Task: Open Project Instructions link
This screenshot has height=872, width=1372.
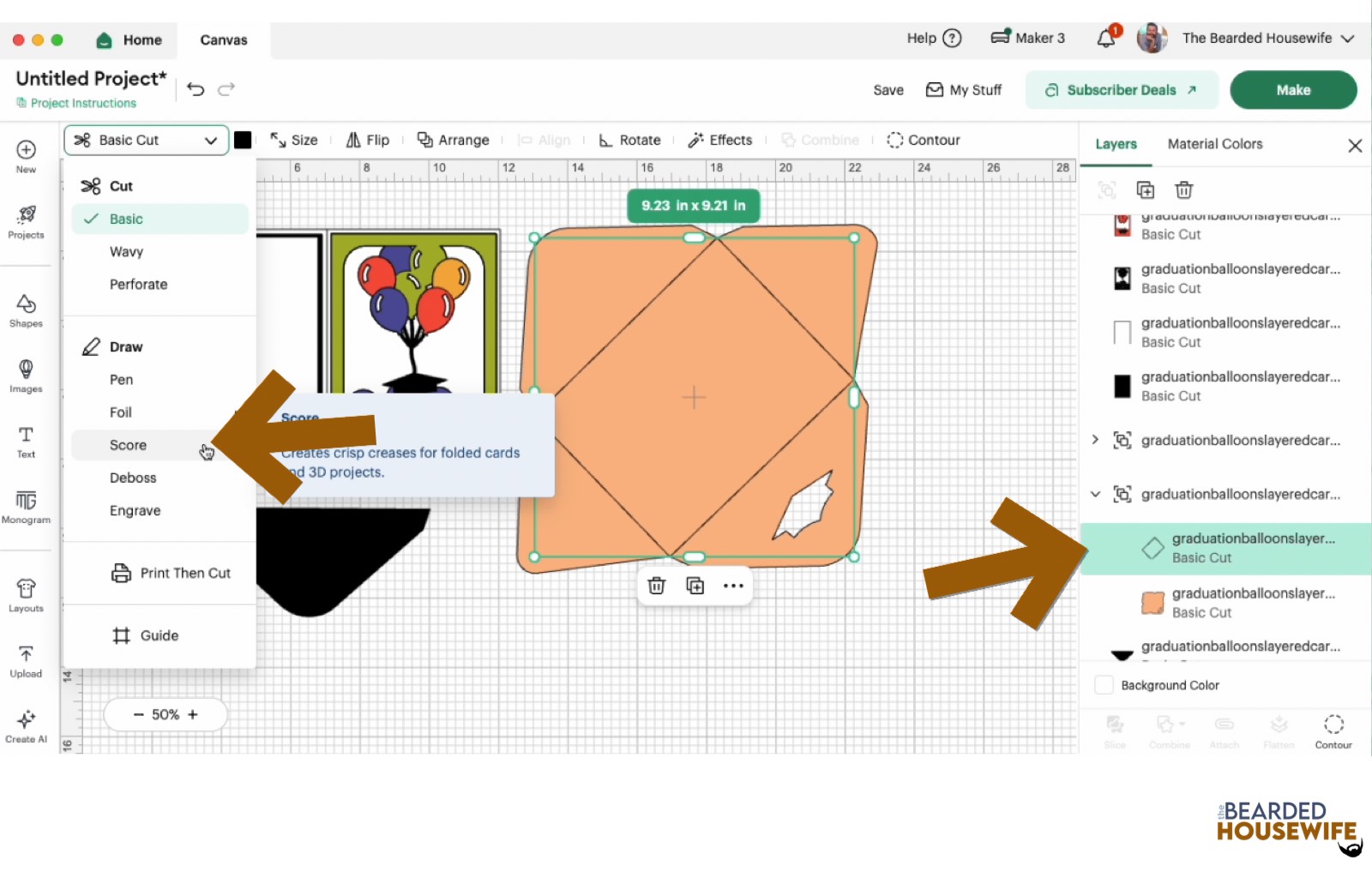Action: click(x=76, y=103)
